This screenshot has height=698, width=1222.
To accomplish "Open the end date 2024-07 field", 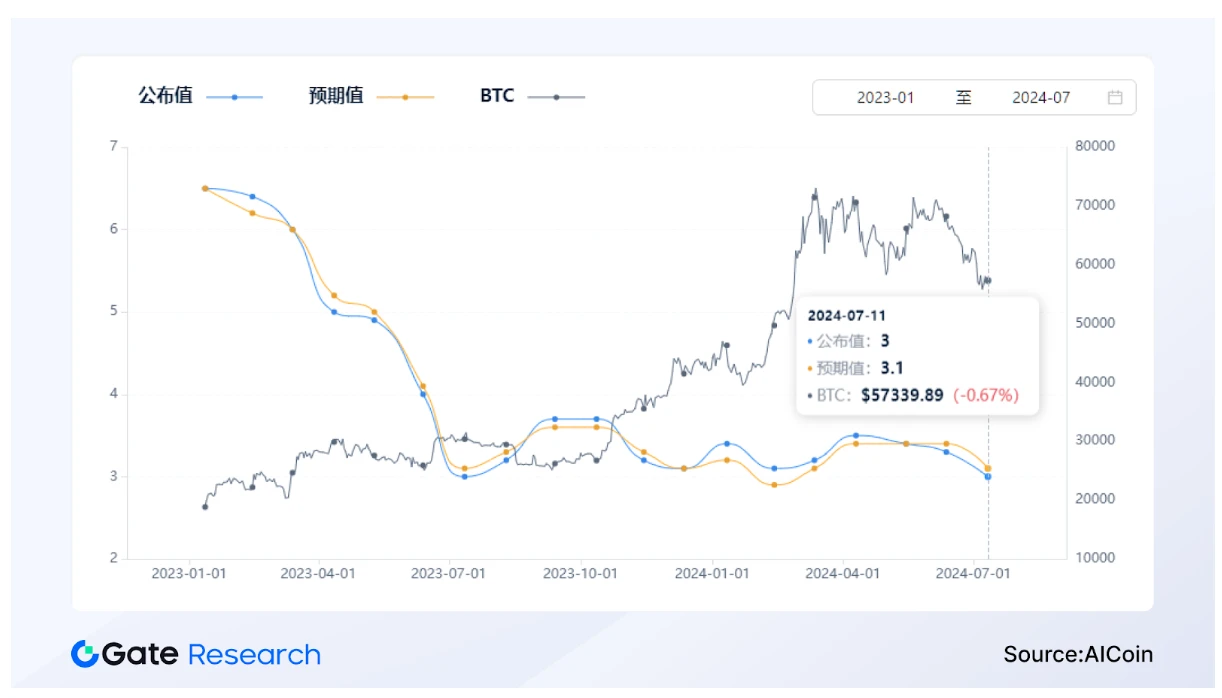I will click(1040, 98).
